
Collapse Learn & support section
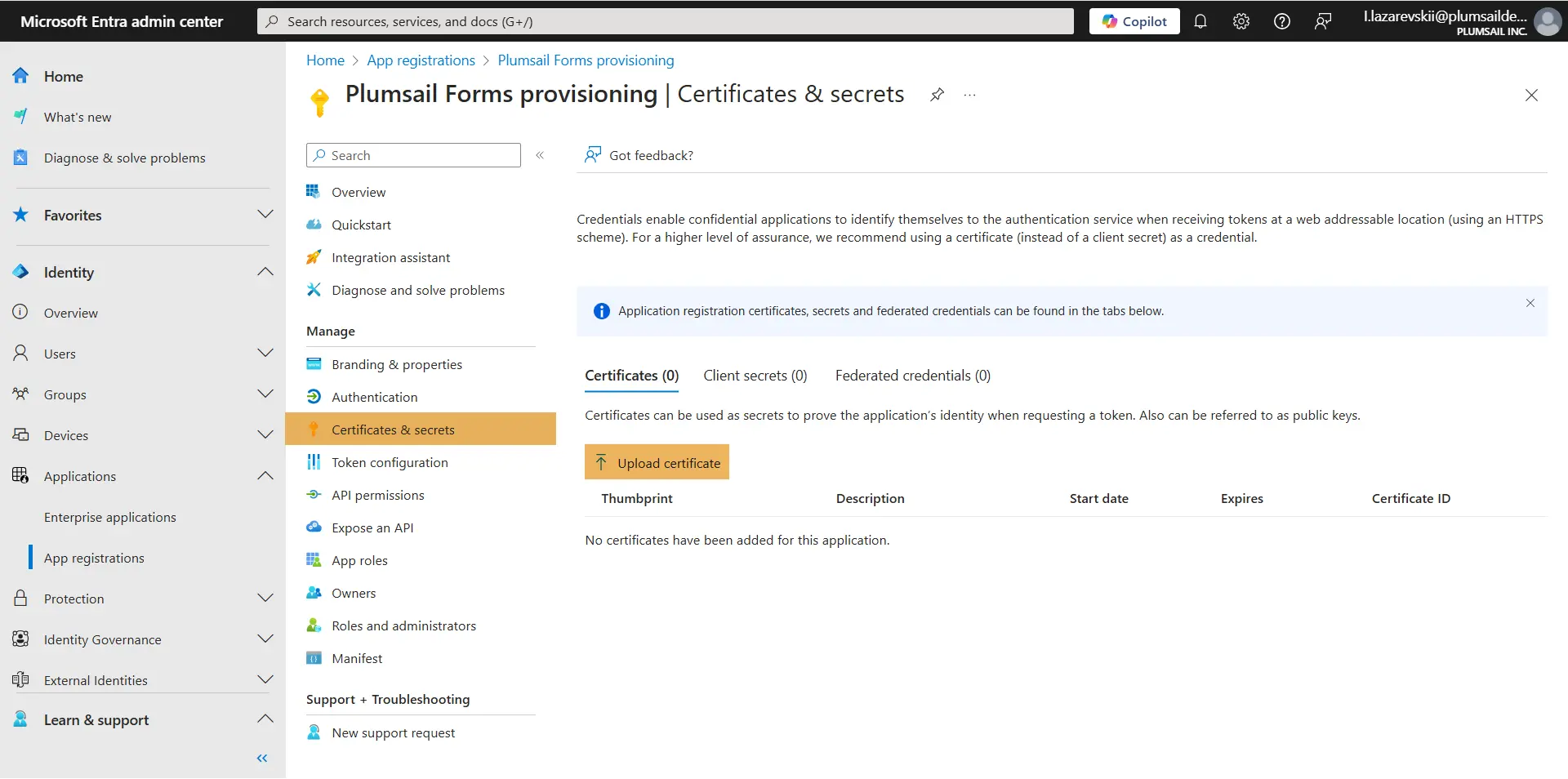point(265,719)
